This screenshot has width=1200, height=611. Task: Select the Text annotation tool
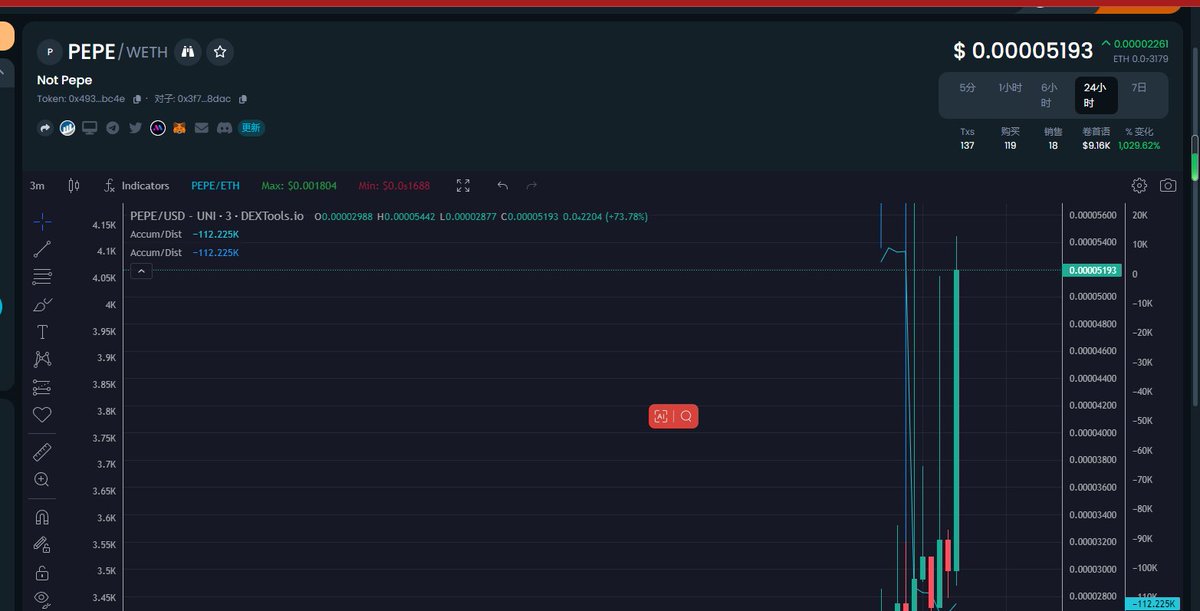pyautogui.click(x=42, y=332)
